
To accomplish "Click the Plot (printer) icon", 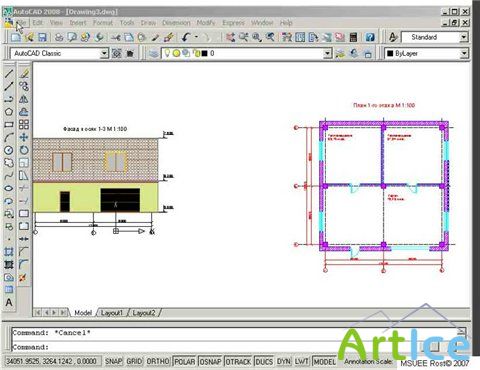I will (x=59, y=37).
